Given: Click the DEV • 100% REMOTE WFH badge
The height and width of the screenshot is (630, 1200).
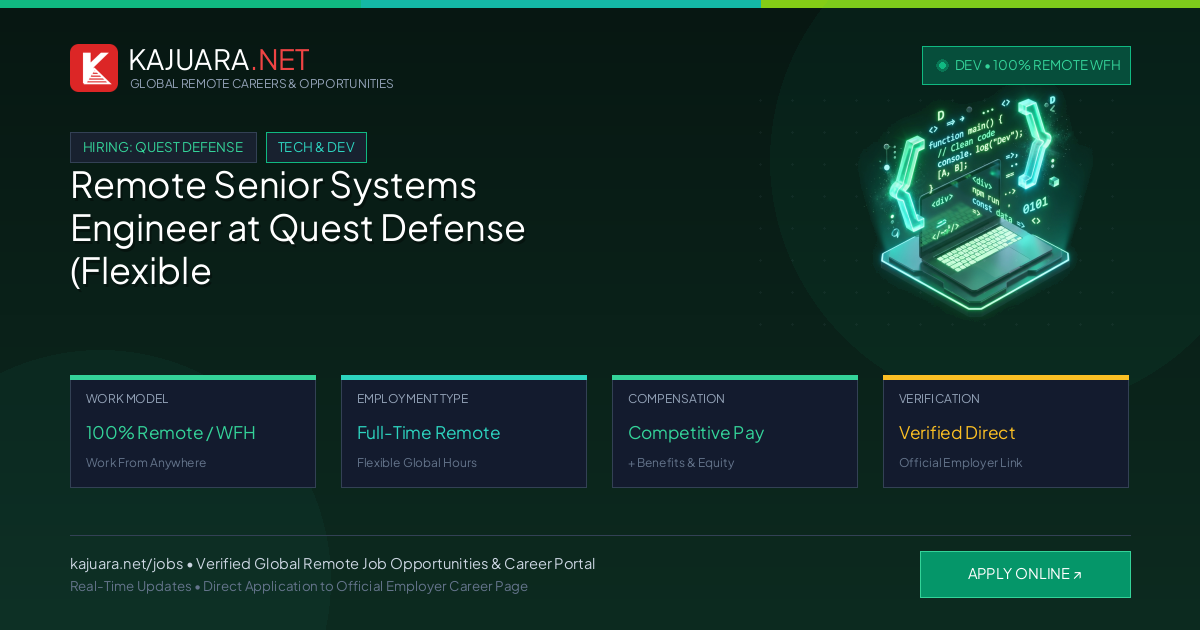Looking at the screenshot, I should [x=1026, y=65].
